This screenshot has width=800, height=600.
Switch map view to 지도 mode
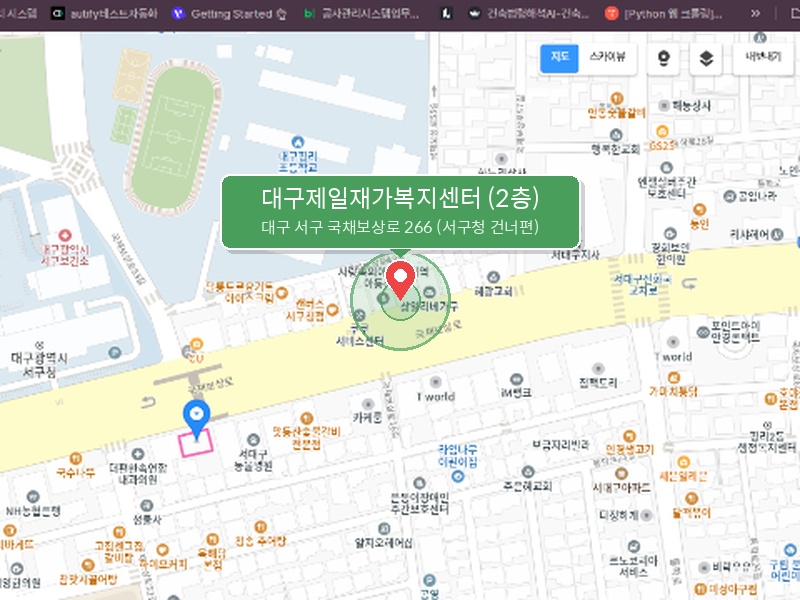[559, 58]
